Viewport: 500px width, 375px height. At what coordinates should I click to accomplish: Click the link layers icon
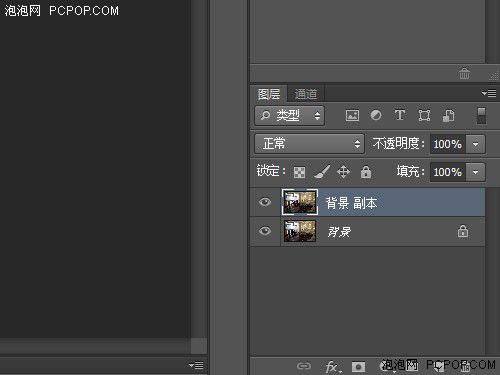304,366
